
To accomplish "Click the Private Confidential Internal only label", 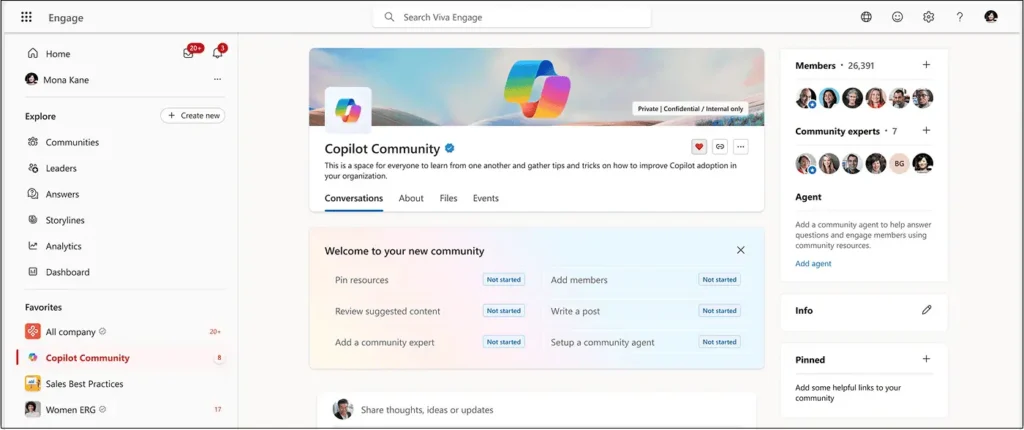I will (x=690, y=108).
